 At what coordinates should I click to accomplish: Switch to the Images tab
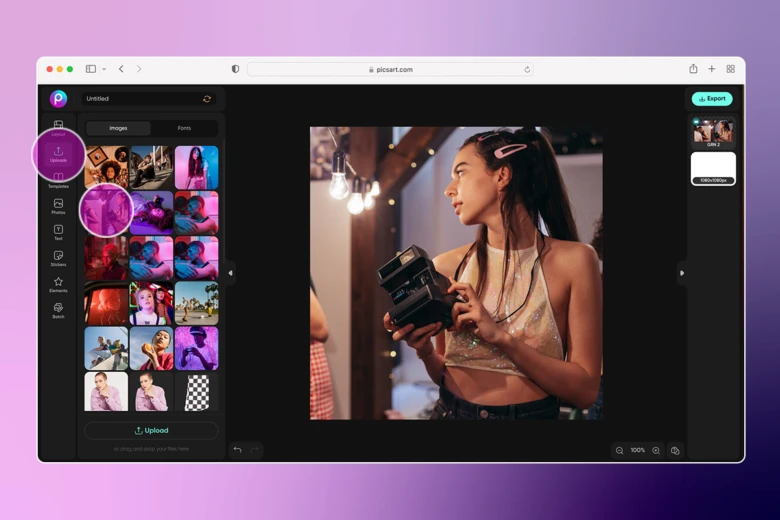[118, 128]
